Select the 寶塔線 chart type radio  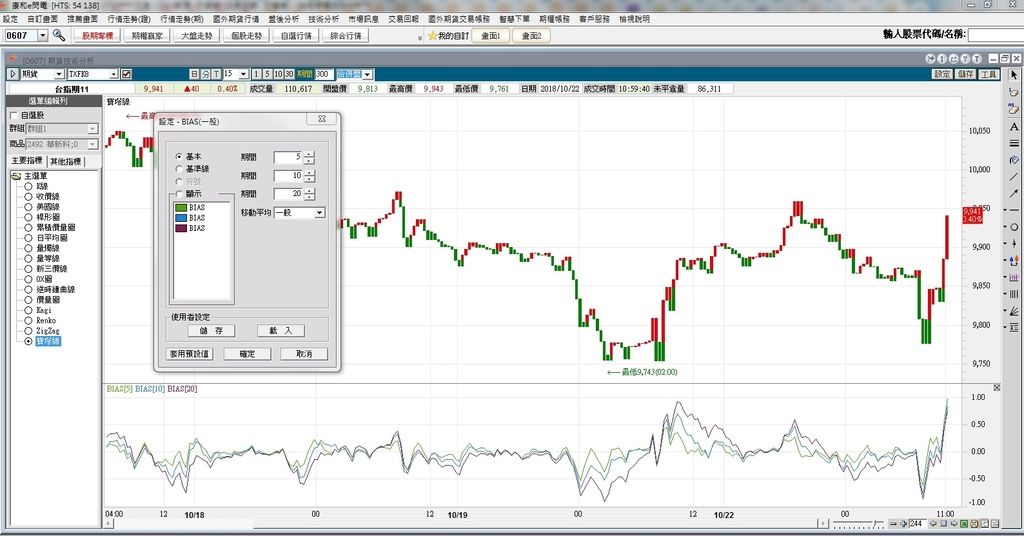pos(28,341)
